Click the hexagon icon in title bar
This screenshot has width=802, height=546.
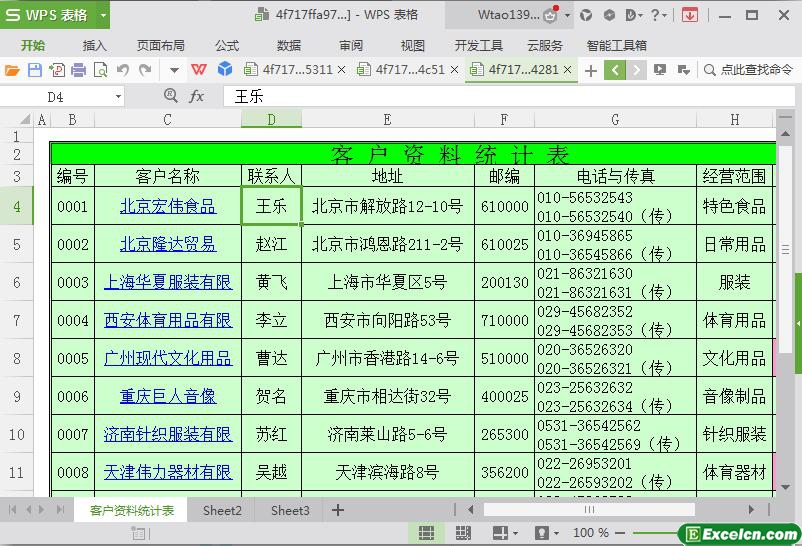[x=609, y=15]
